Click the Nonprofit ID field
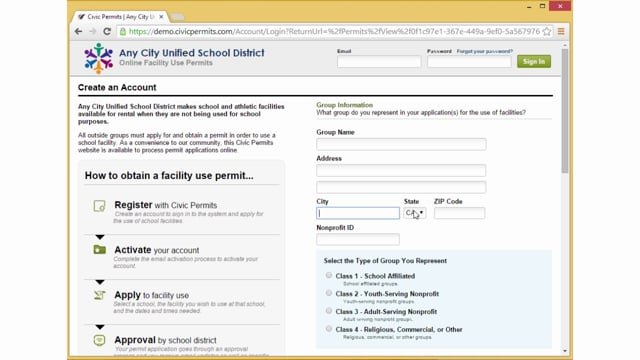640x360 pixels. (358, 239)
